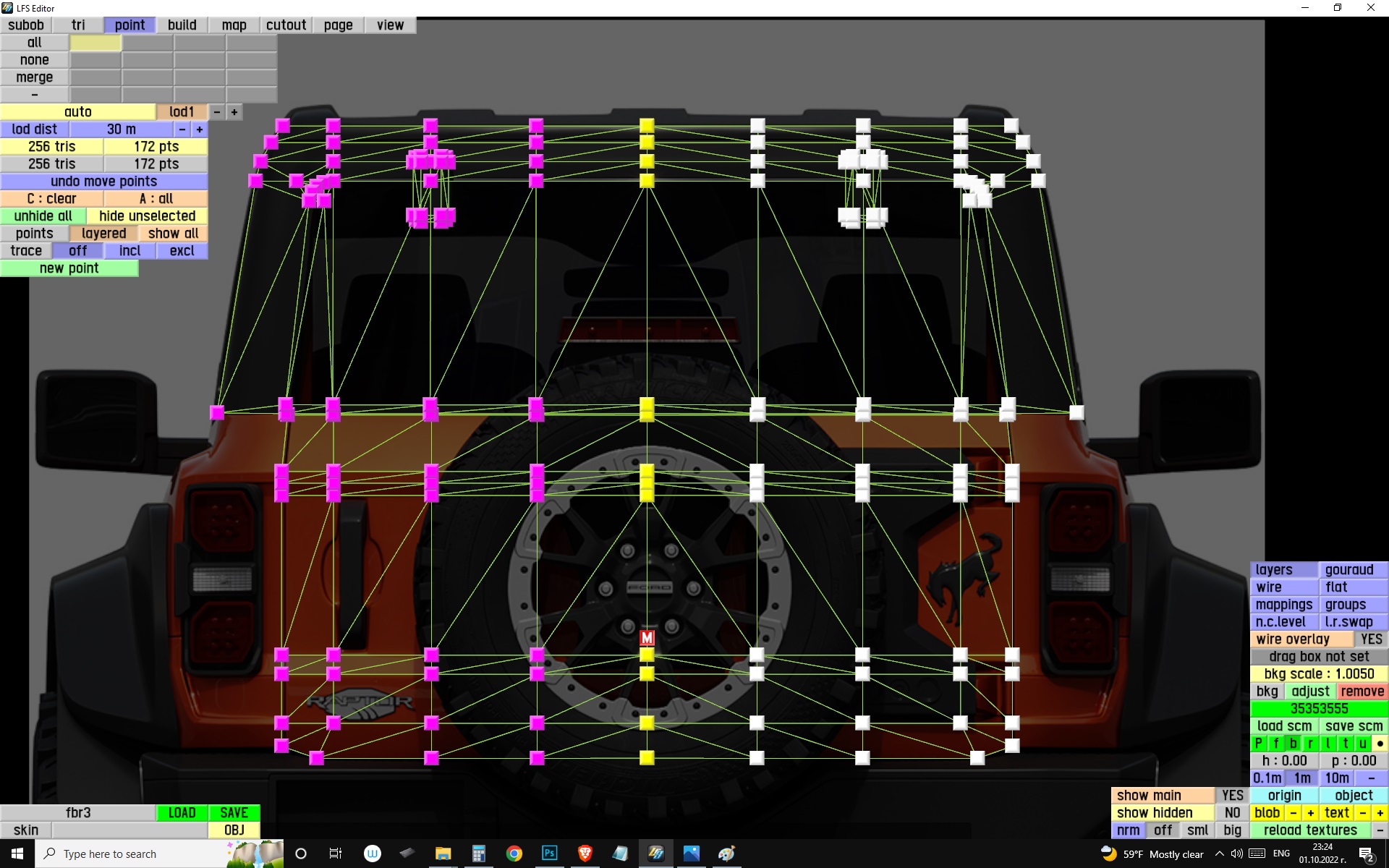Click the fbr3 file name field

[78, 813]
